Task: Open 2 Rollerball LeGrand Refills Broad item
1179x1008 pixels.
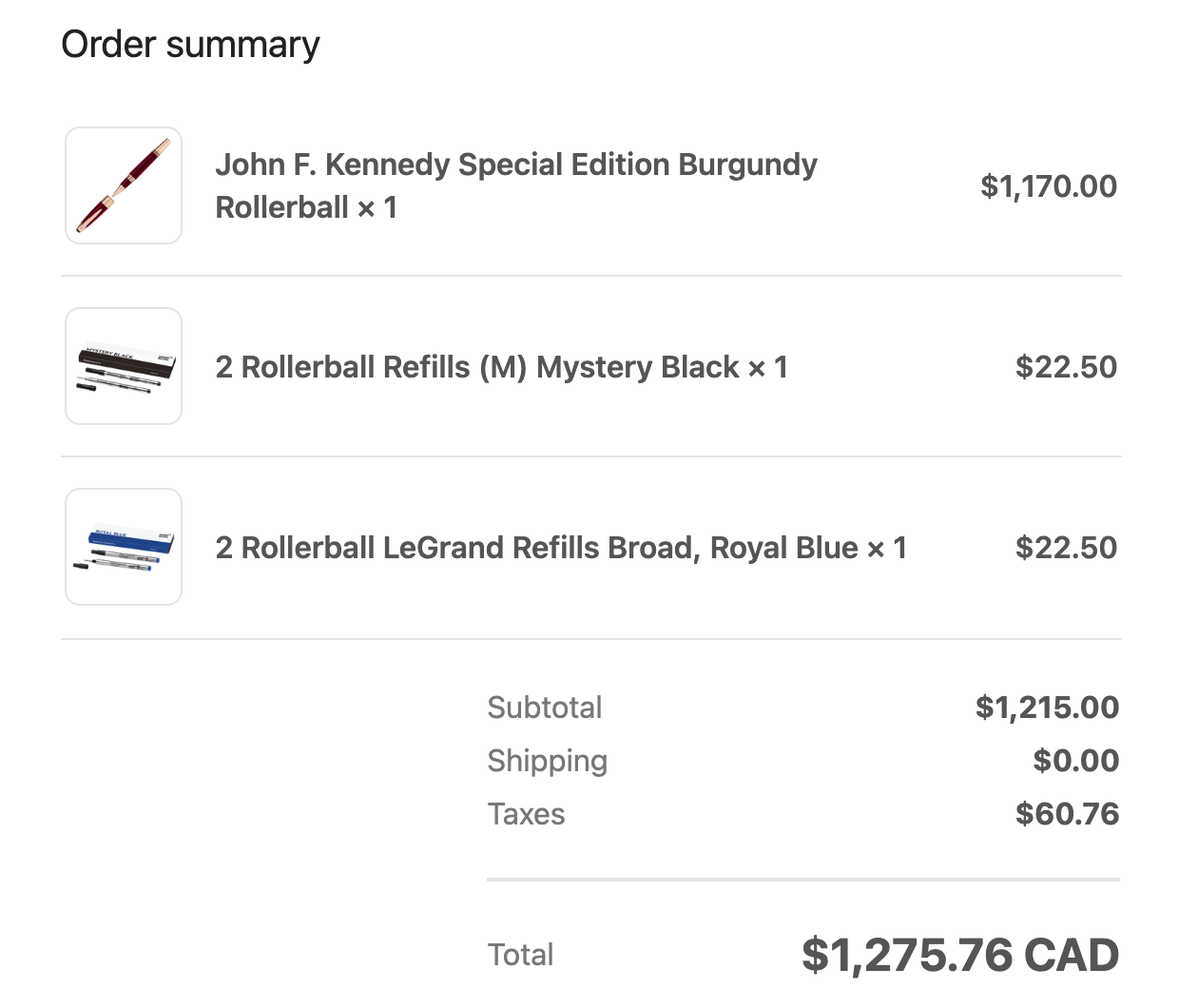Action: click(537, 548)
